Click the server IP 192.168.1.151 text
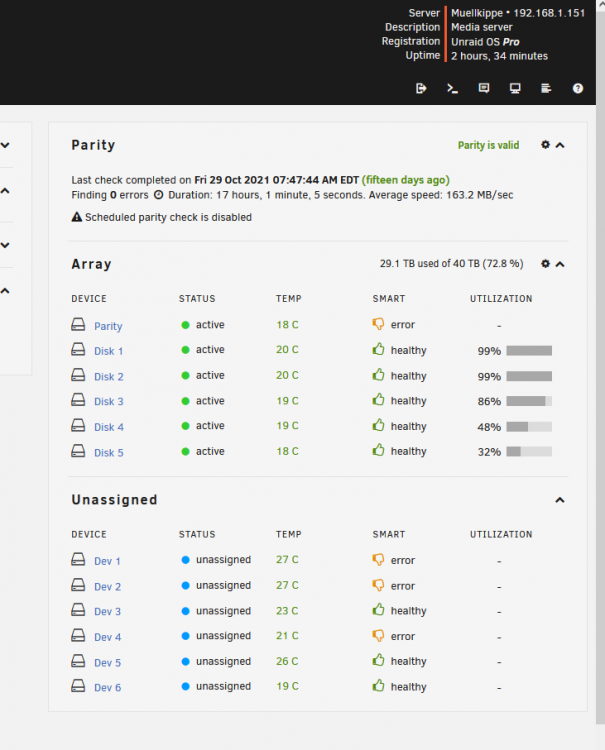Screen dimensions: 605x750 coord(549,13)
